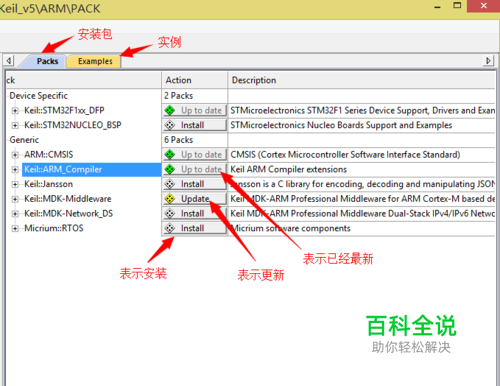Viewport: 500px width, 386px height.
Task: Maximize the Pack Installer window
Action: [457, 6]
